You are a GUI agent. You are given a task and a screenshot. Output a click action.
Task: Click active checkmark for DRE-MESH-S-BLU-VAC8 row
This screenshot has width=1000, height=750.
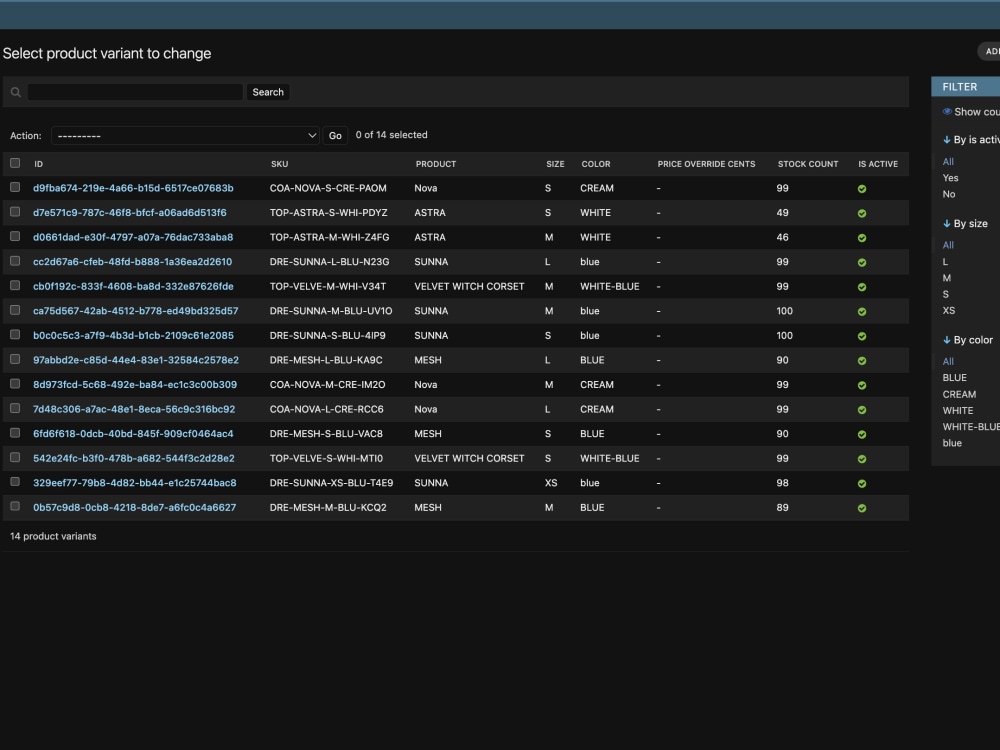pos(862,434)
